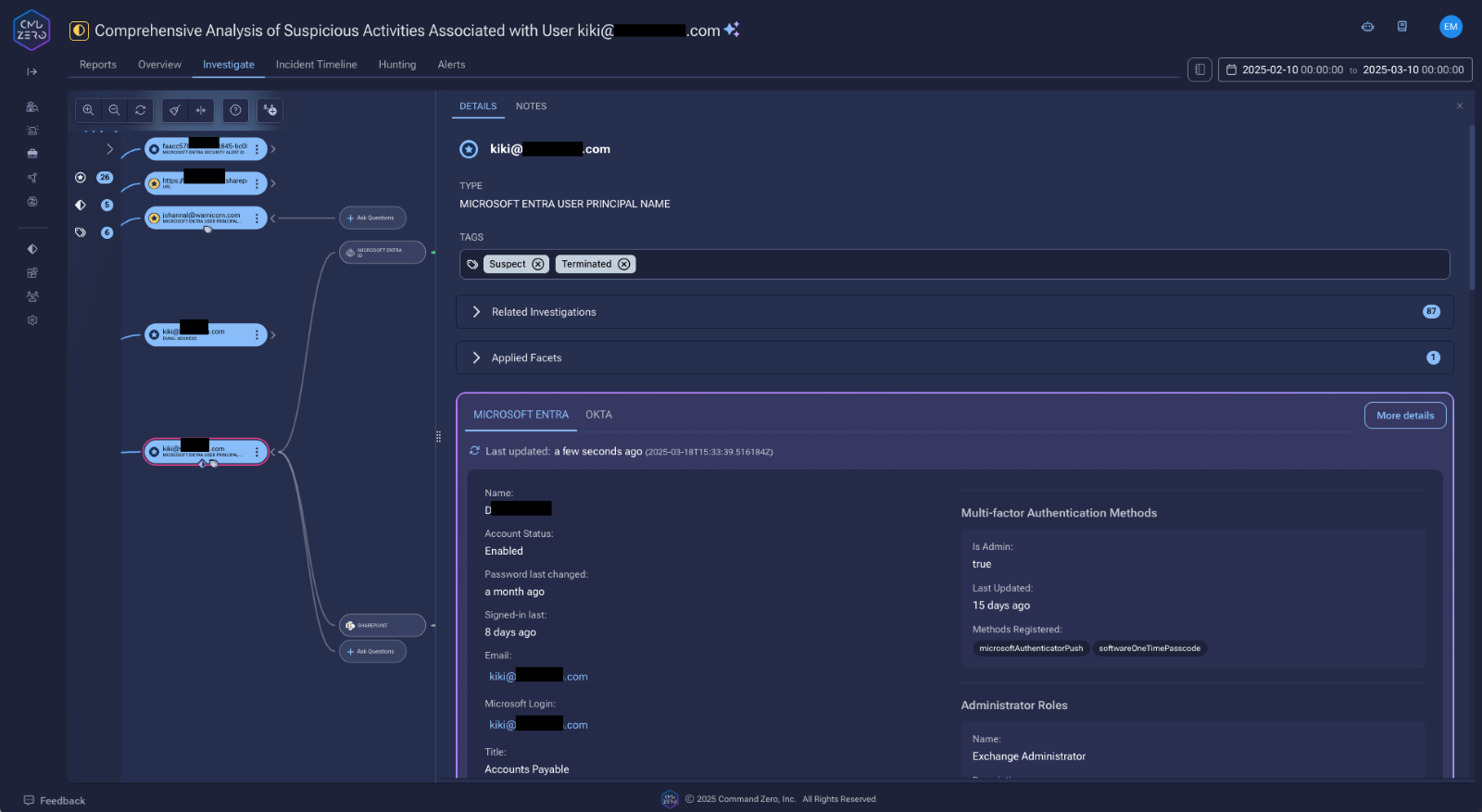Open the bot assistant icon in header

(1367, 27)
